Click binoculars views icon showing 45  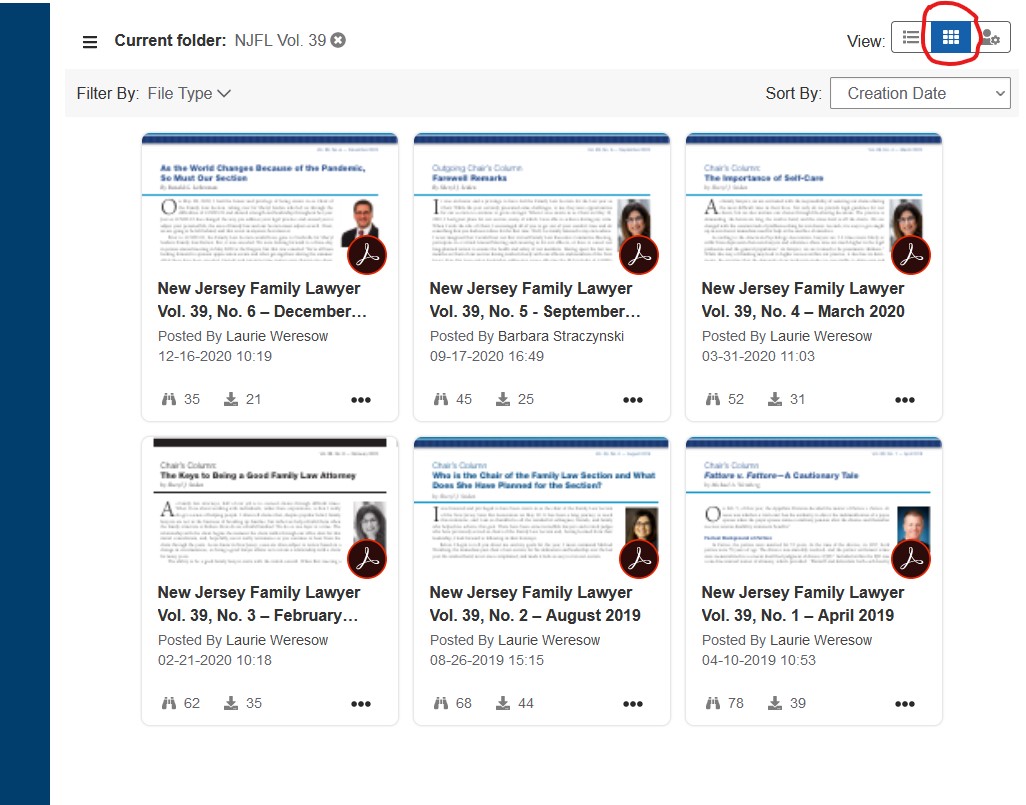pyautogui.click(x=441, y=399)
